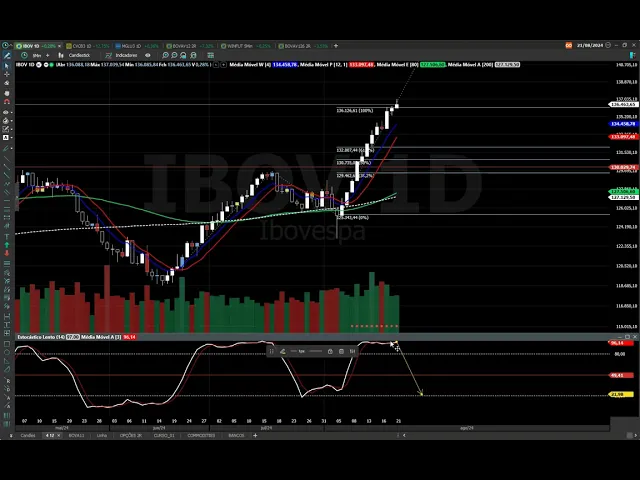Click the 125.243,44 (0%) Fibonacci label
640x480 pixels.
[x=352, y=218]
